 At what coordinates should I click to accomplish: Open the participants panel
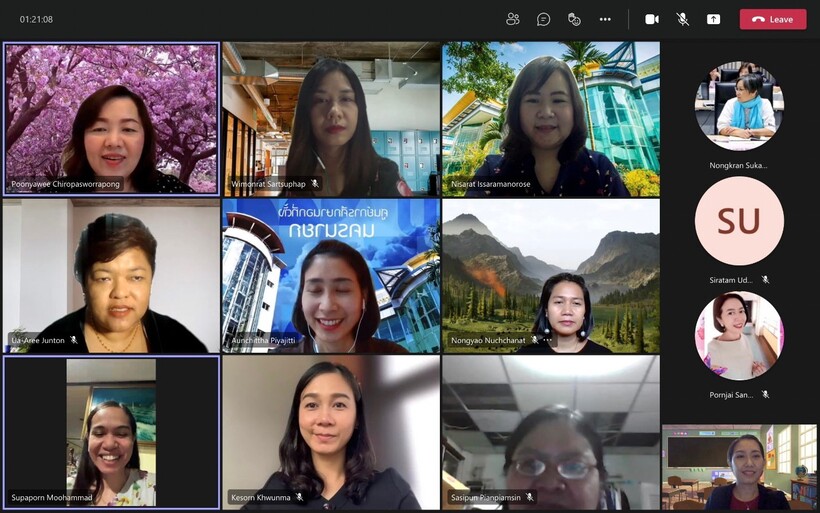[x=513, y=19]
